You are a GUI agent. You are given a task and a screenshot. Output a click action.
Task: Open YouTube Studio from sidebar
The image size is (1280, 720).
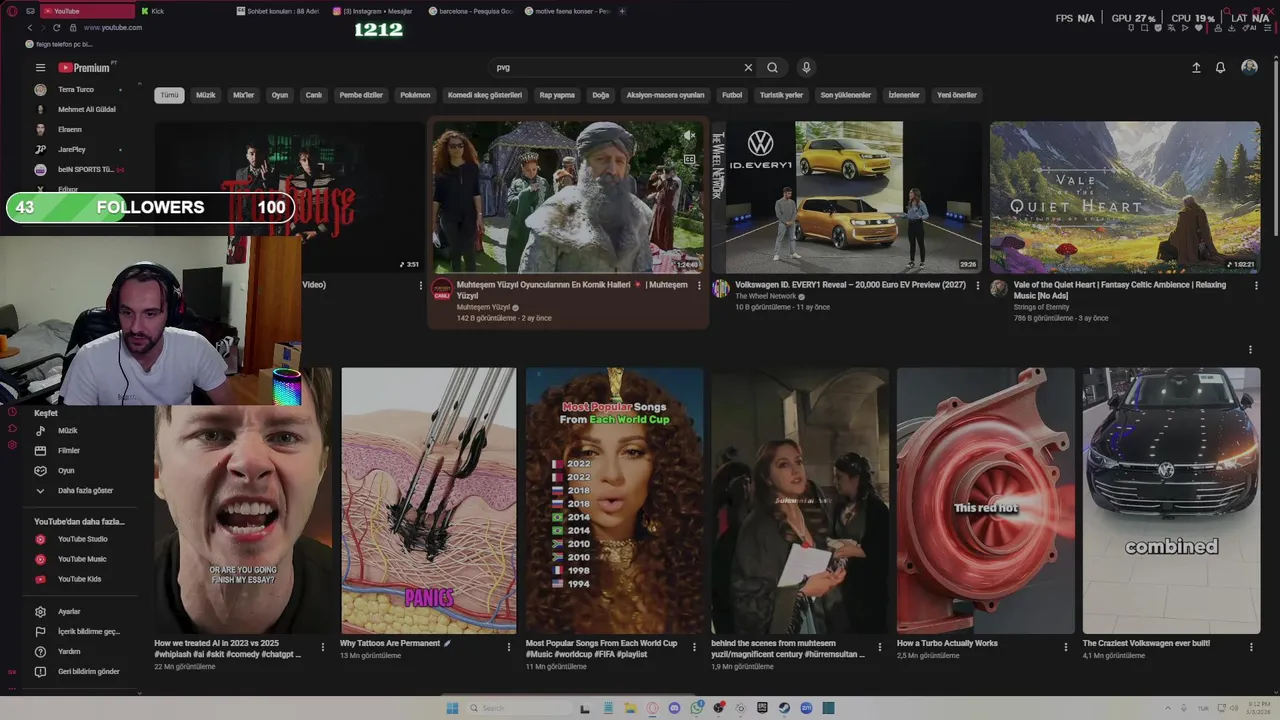coord(80,539)
